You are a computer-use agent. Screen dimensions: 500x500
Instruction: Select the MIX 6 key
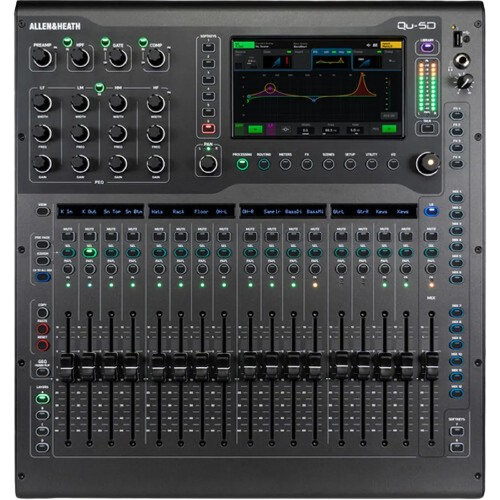tap(456, 279)
